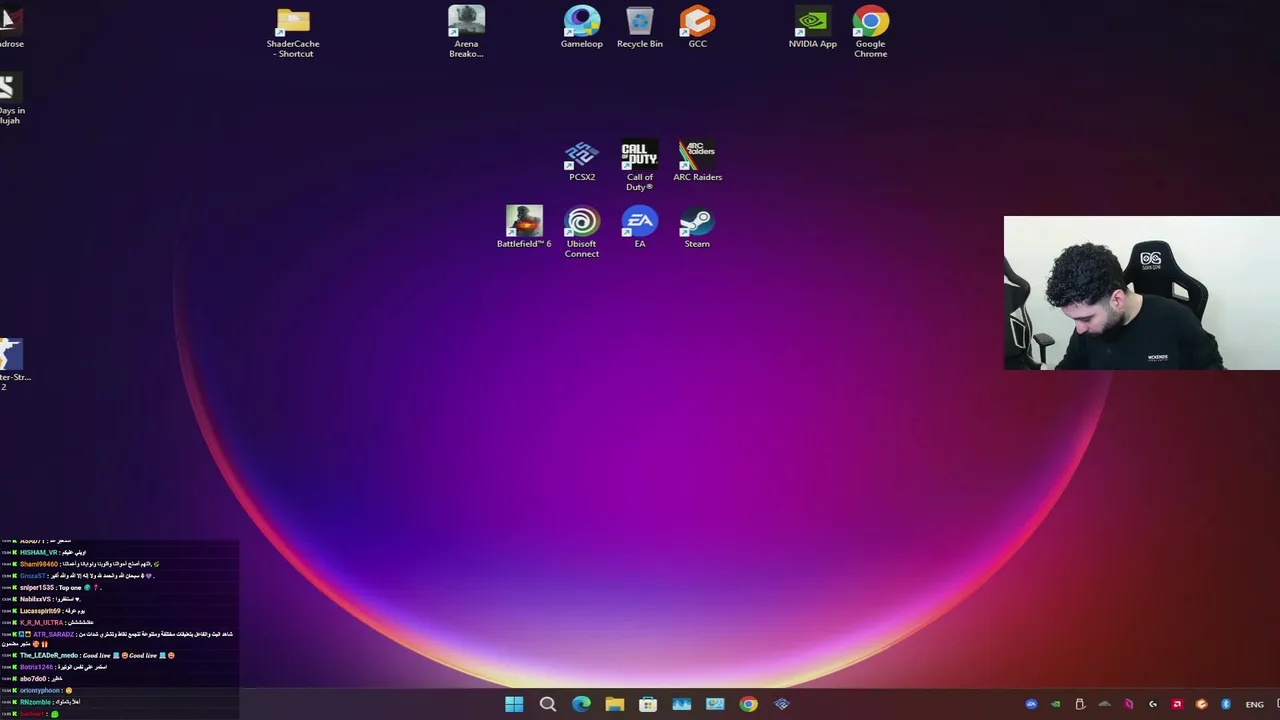The width and height of the screenshot is (1280, 720).
Task: Click username The_LEADeR_medo in chat overlay
Action: 49,656
